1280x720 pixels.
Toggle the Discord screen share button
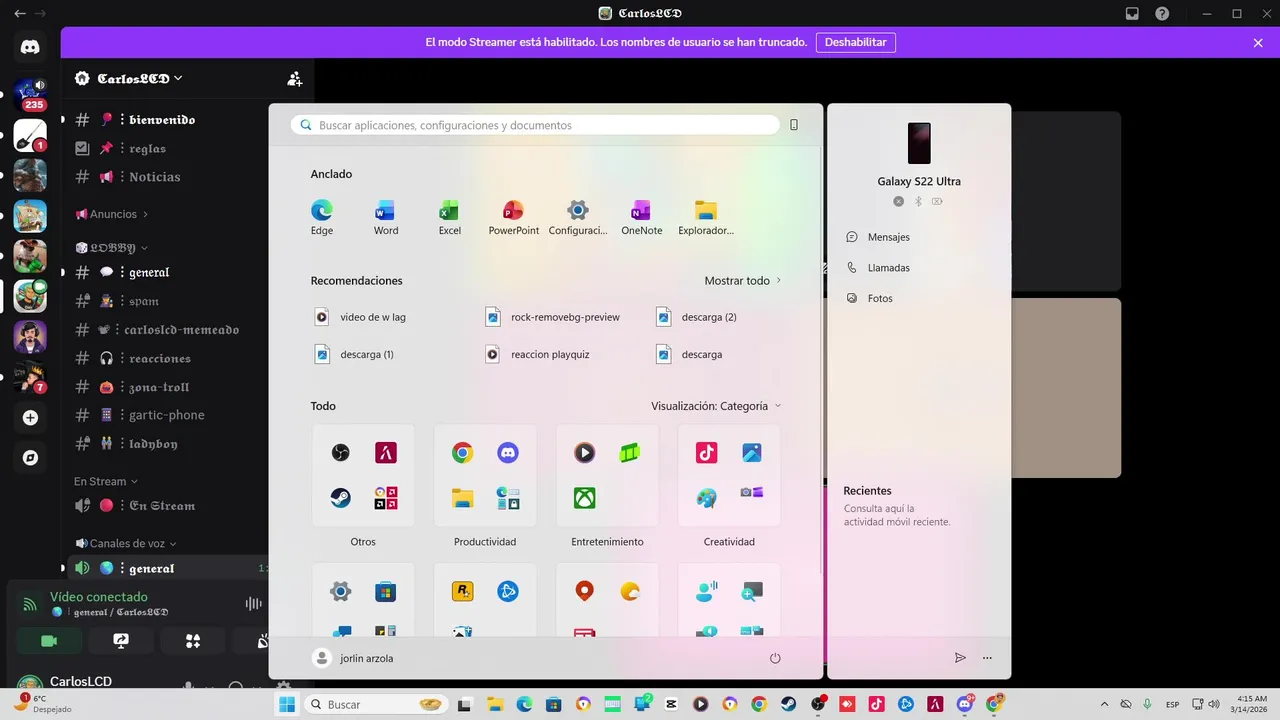click(121, 641)
